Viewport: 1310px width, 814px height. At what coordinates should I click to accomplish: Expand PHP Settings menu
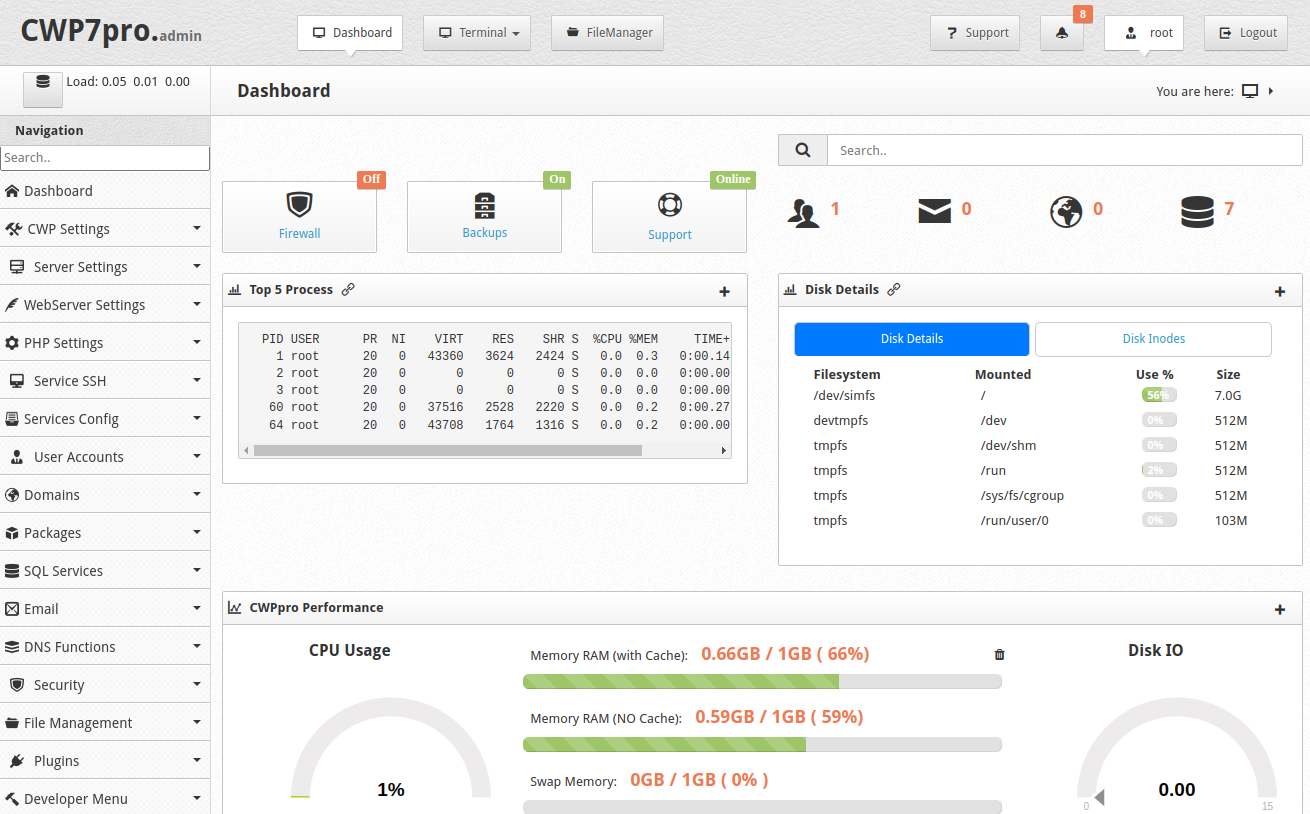pyautogui.click(x=105, y=343)
